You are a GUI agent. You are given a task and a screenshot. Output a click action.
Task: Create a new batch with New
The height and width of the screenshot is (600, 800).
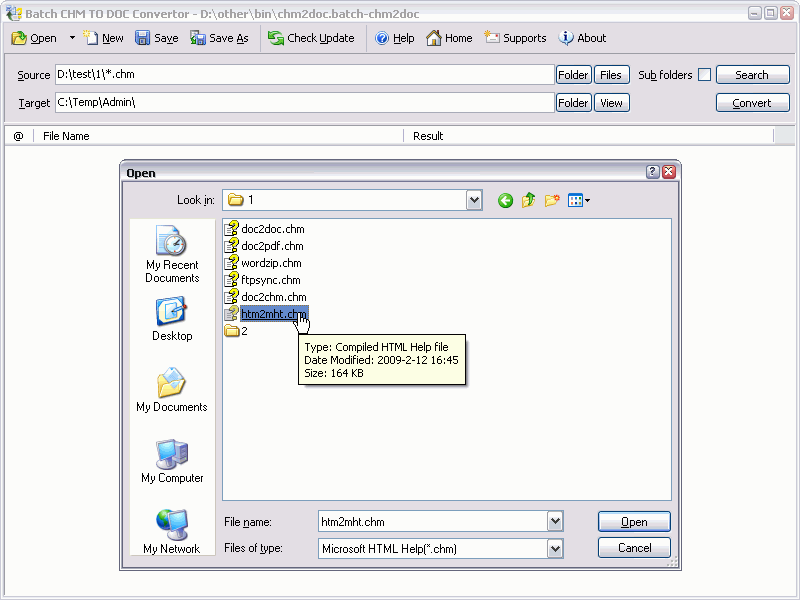[x=103, y=38]
